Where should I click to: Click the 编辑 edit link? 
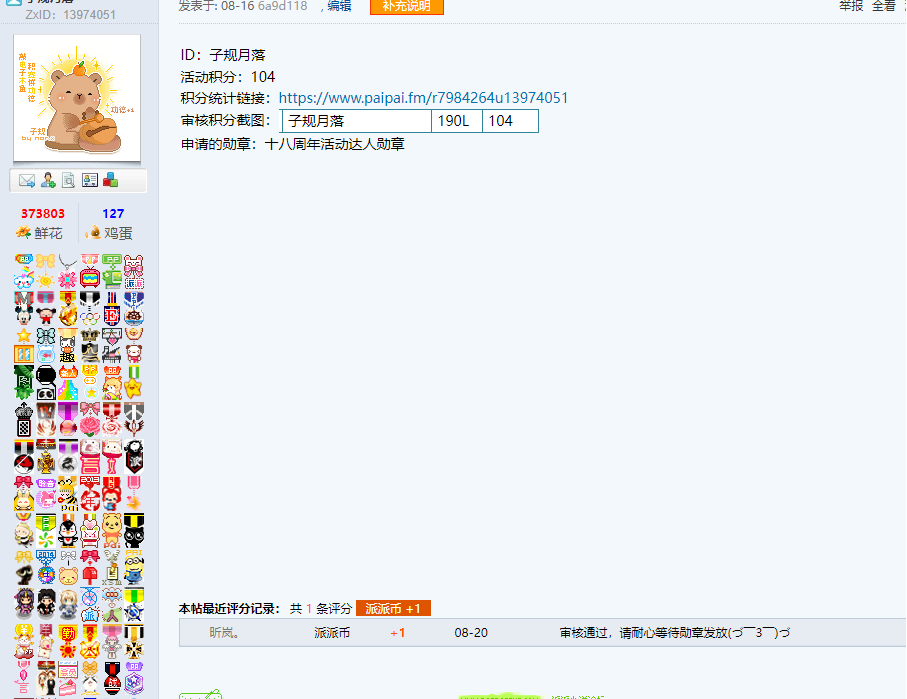(339, 6)
